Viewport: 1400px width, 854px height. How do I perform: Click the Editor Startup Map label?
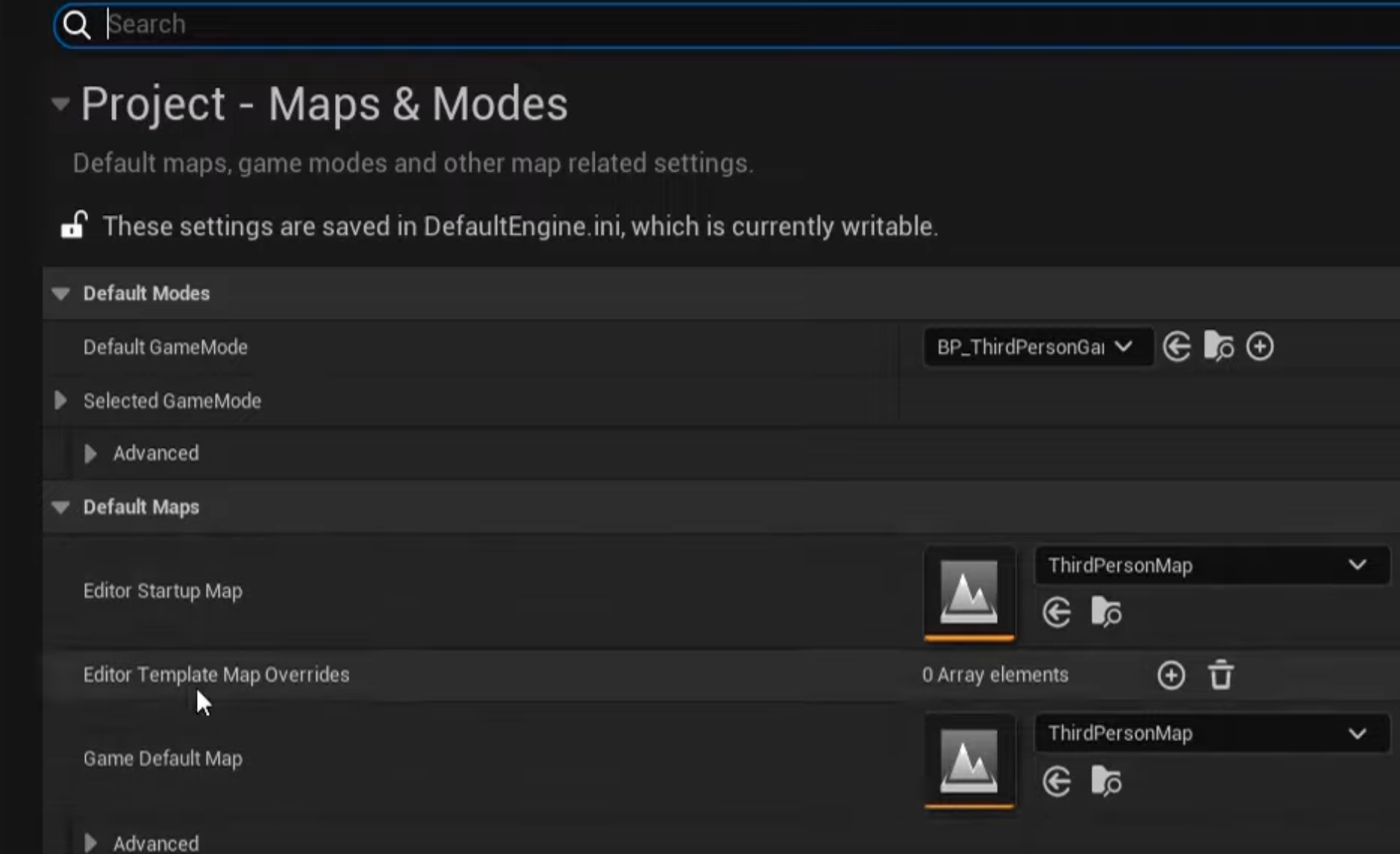(x=163, y=591)
